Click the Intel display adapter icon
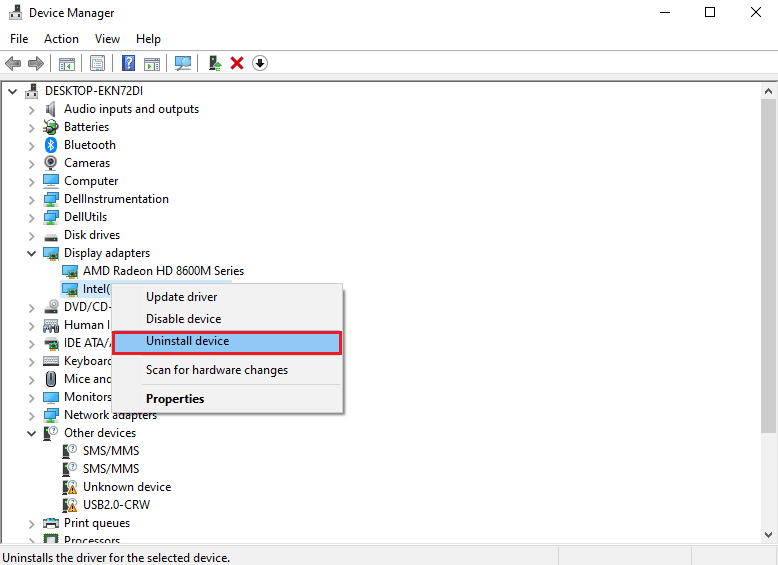The image size is (778, 565). [70, 289]
